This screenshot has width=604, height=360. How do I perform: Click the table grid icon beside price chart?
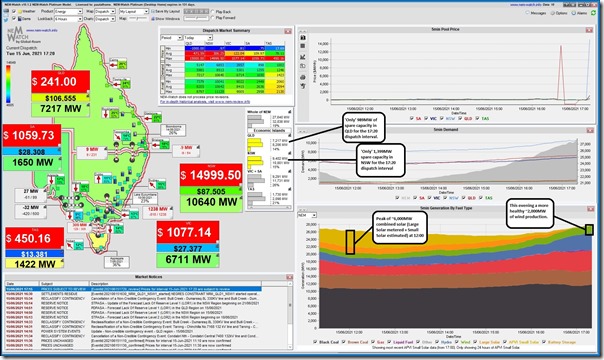click(303, 46)
